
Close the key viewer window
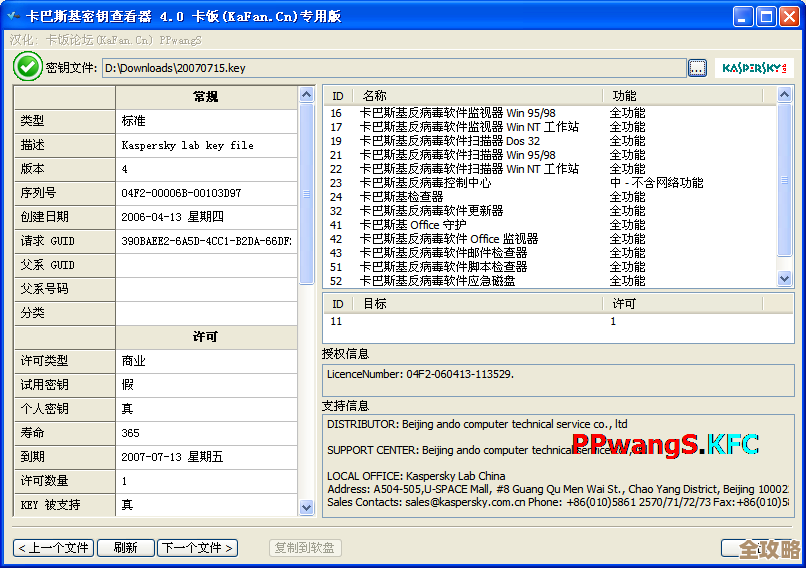pyautogui.click(x=789, y=16)
